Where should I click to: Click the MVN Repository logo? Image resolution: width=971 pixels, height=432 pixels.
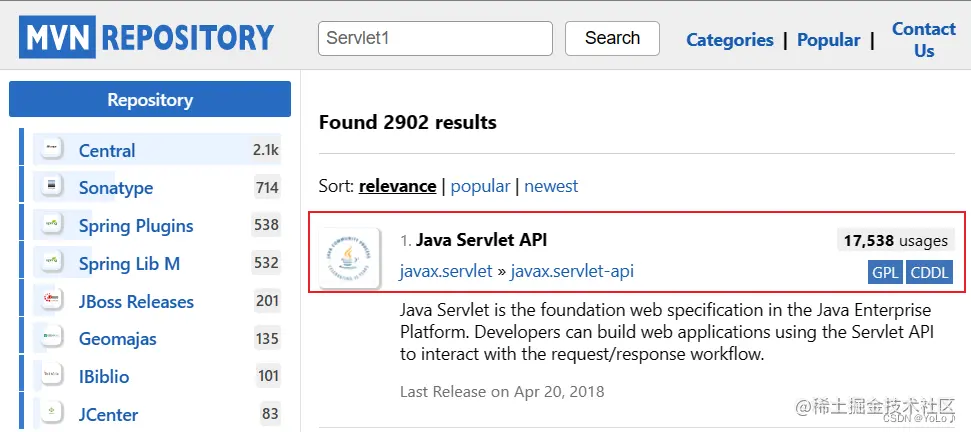[x=146, y=37]
